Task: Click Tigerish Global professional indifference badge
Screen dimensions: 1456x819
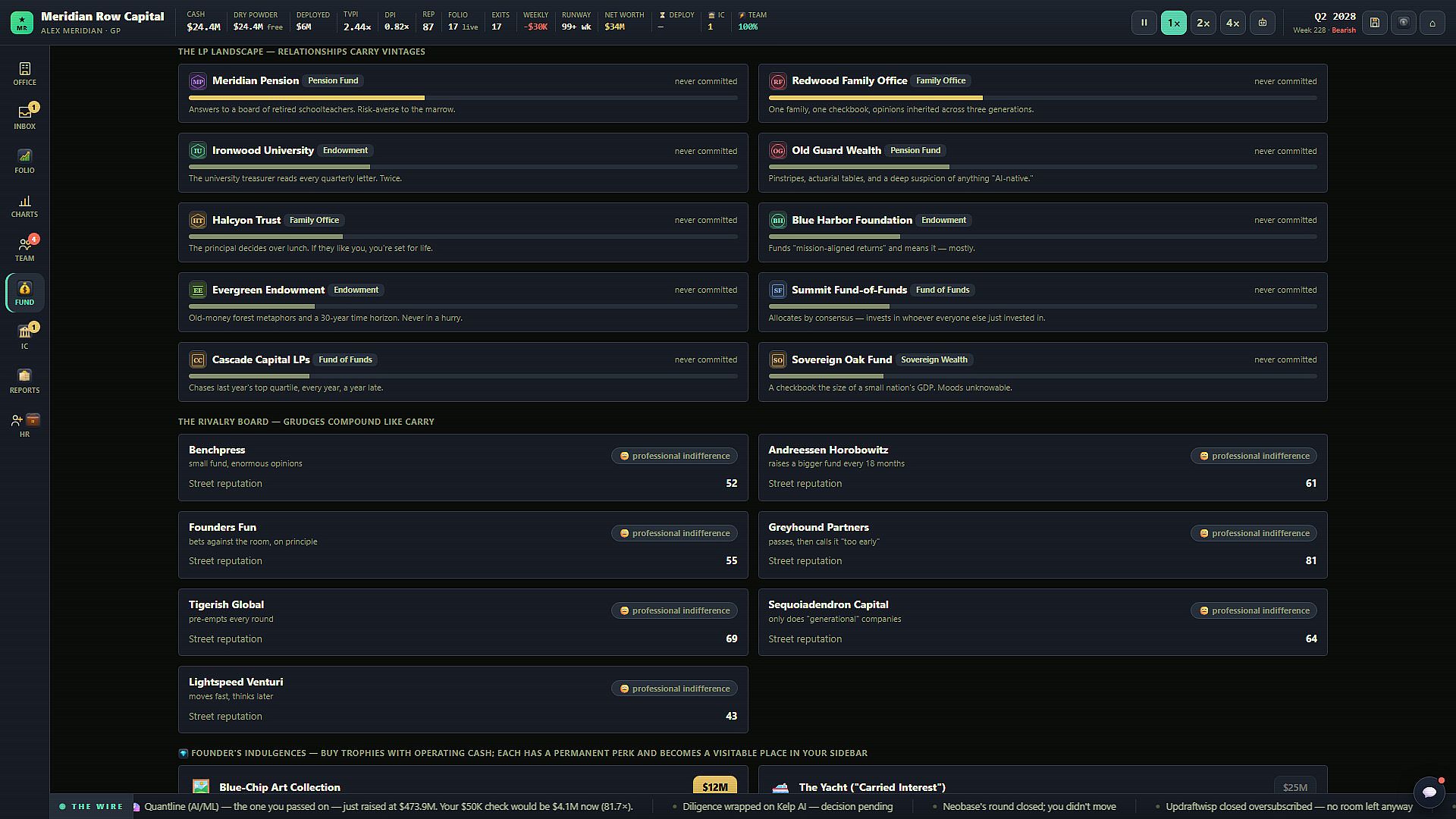Action: (674, 610)
